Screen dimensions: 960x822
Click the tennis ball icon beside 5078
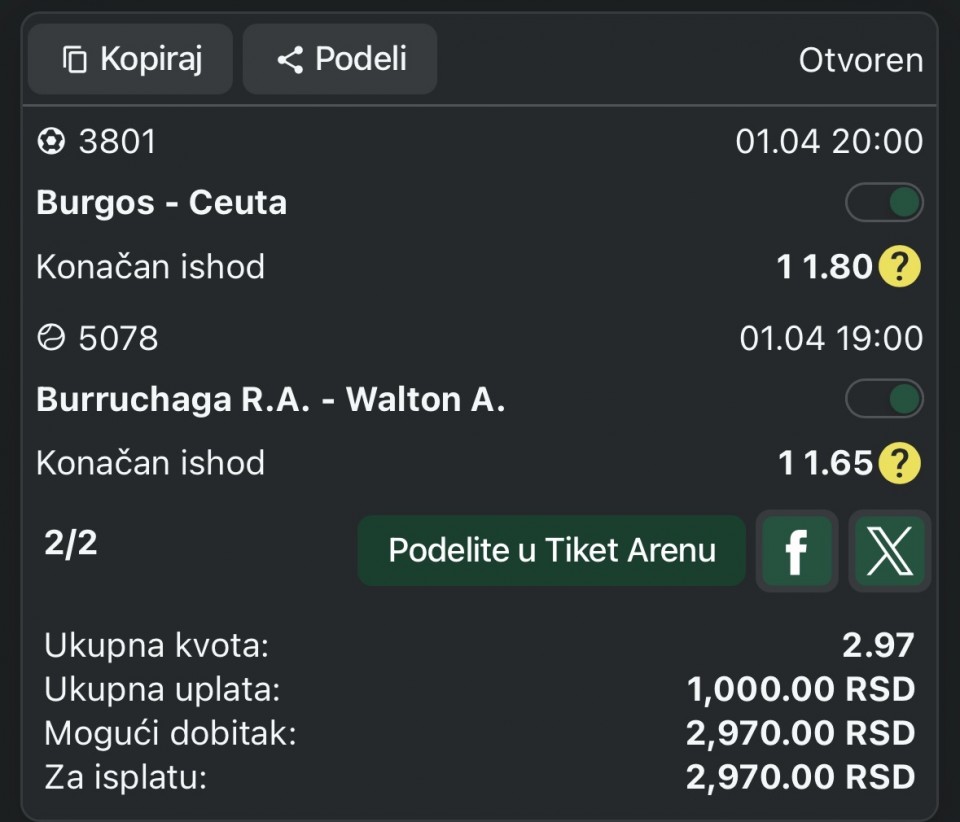(x=50, y=338)
